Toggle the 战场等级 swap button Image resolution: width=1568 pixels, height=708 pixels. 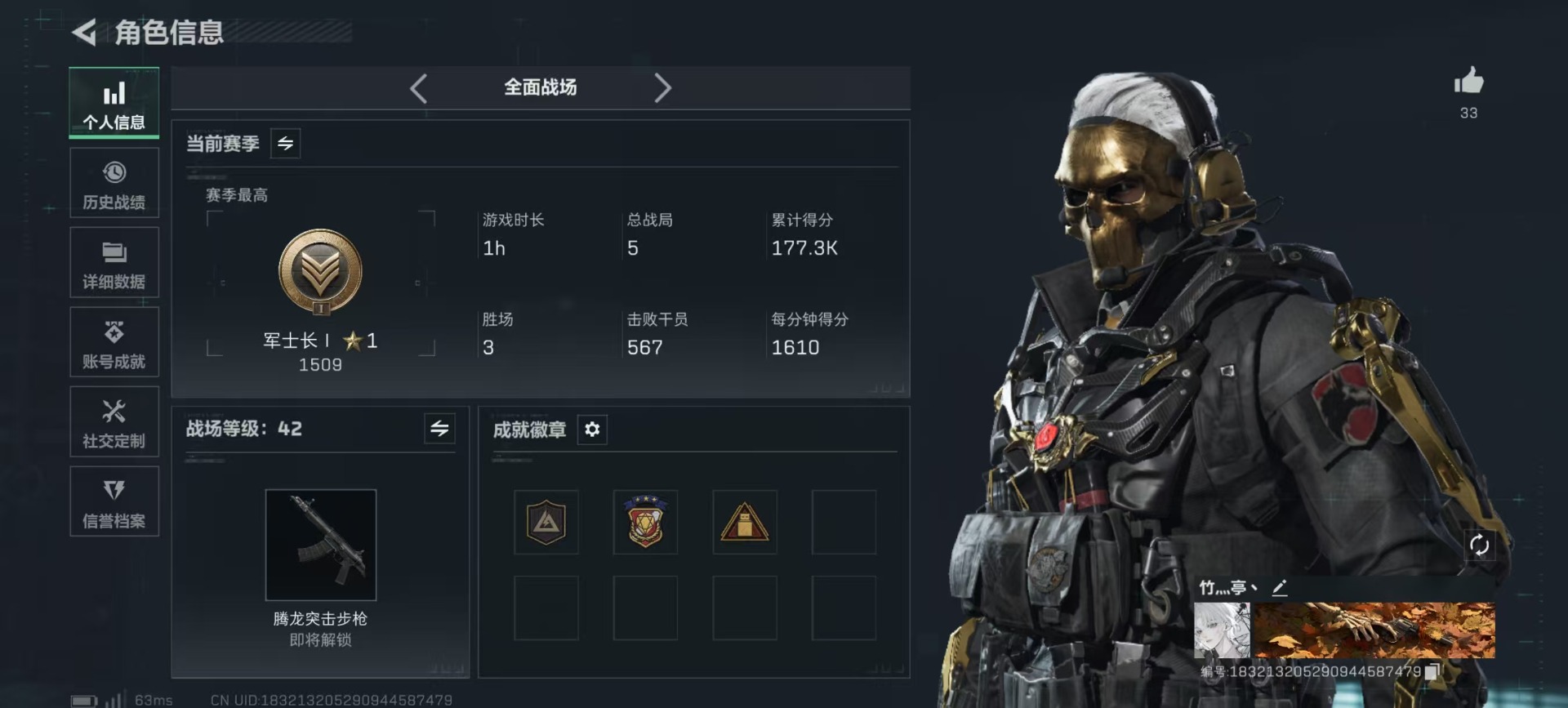point(439,429)
